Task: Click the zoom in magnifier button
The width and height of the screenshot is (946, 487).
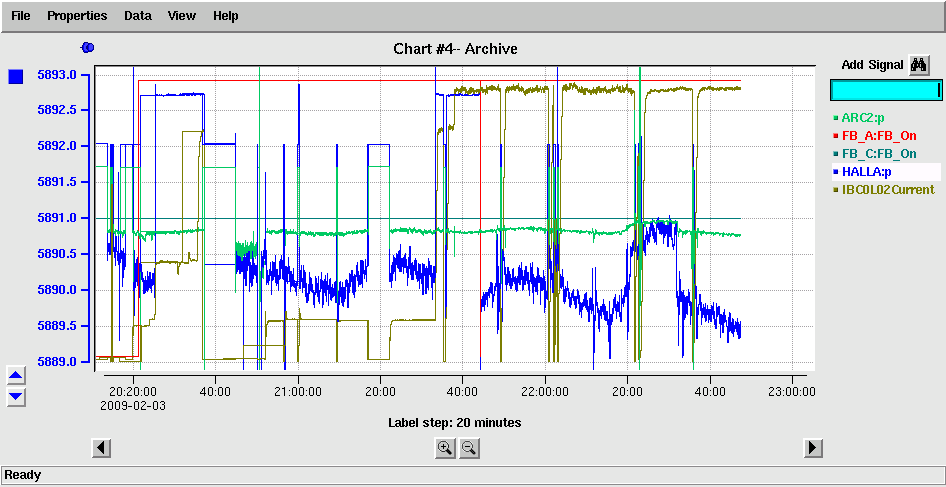Action: pyautogui.click(x=445, y=448)
